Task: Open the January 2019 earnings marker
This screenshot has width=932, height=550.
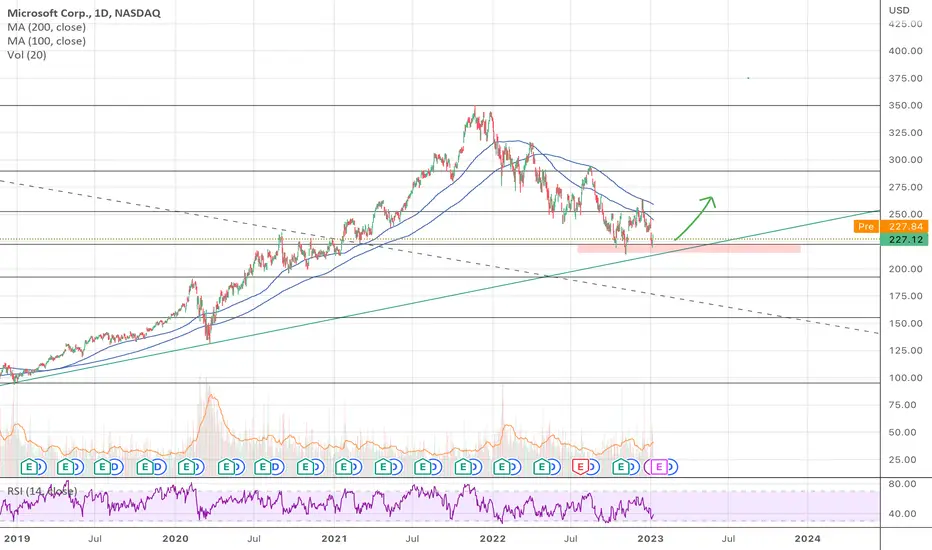Action: (28, 467)
